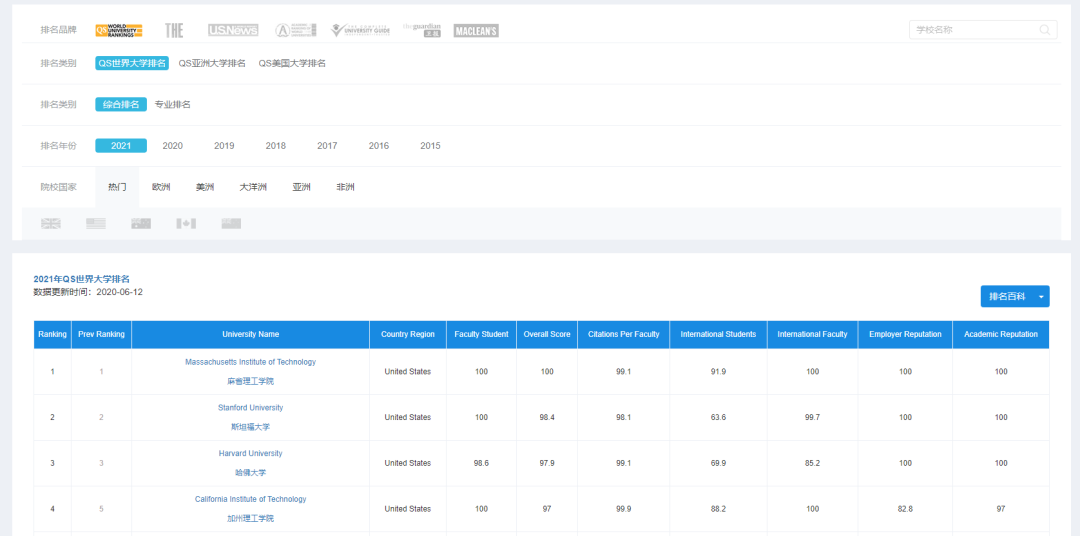Click the International Faculty column header
1080x536 pixels.
point(813,334)
